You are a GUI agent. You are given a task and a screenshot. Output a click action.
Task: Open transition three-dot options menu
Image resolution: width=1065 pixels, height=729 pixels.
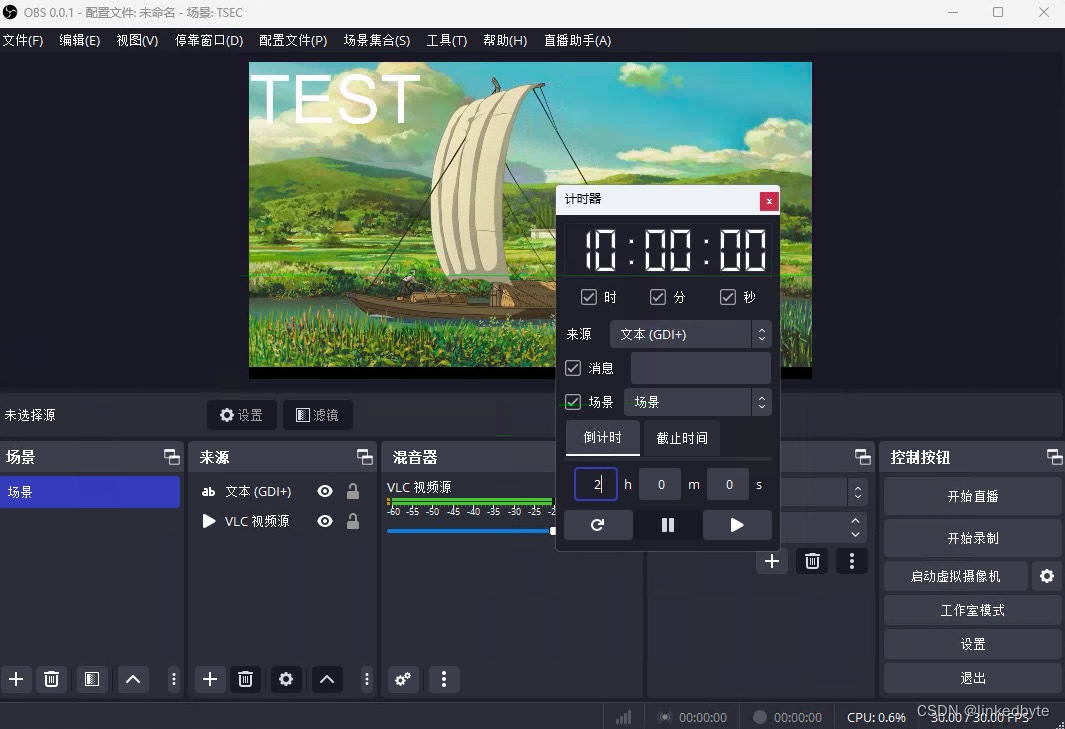[x=852, y=561]
